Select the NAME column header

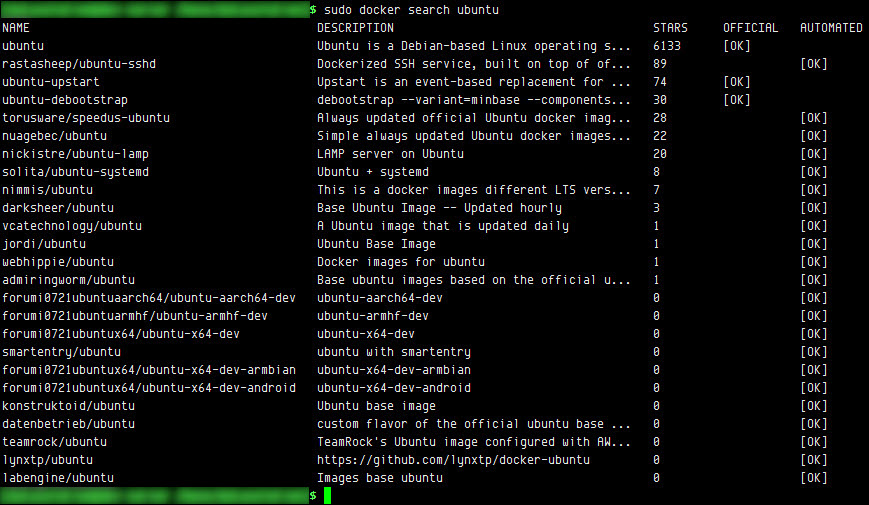pos(16,28)
